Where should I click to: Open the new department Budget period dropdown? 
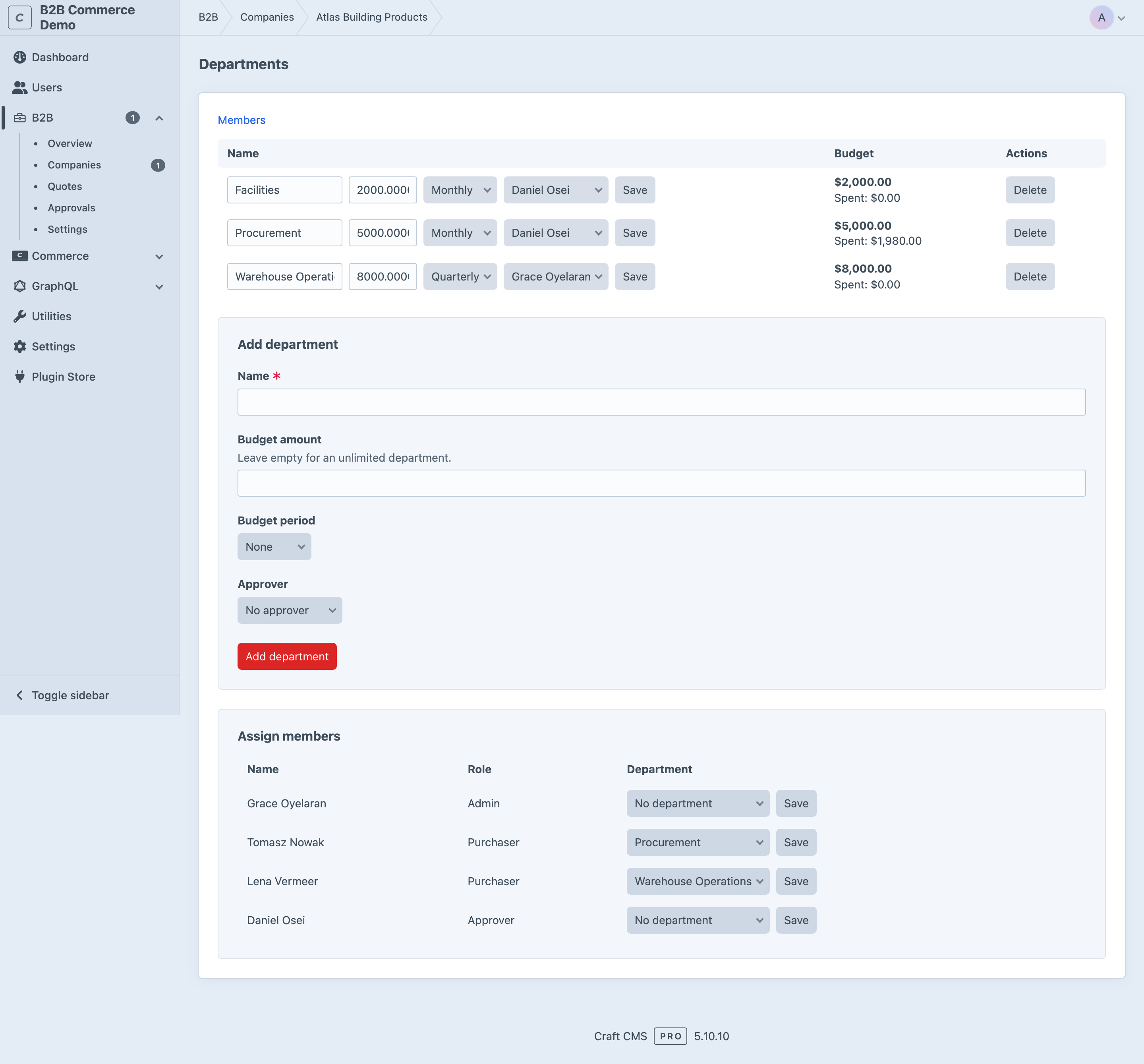click(274, 547)
